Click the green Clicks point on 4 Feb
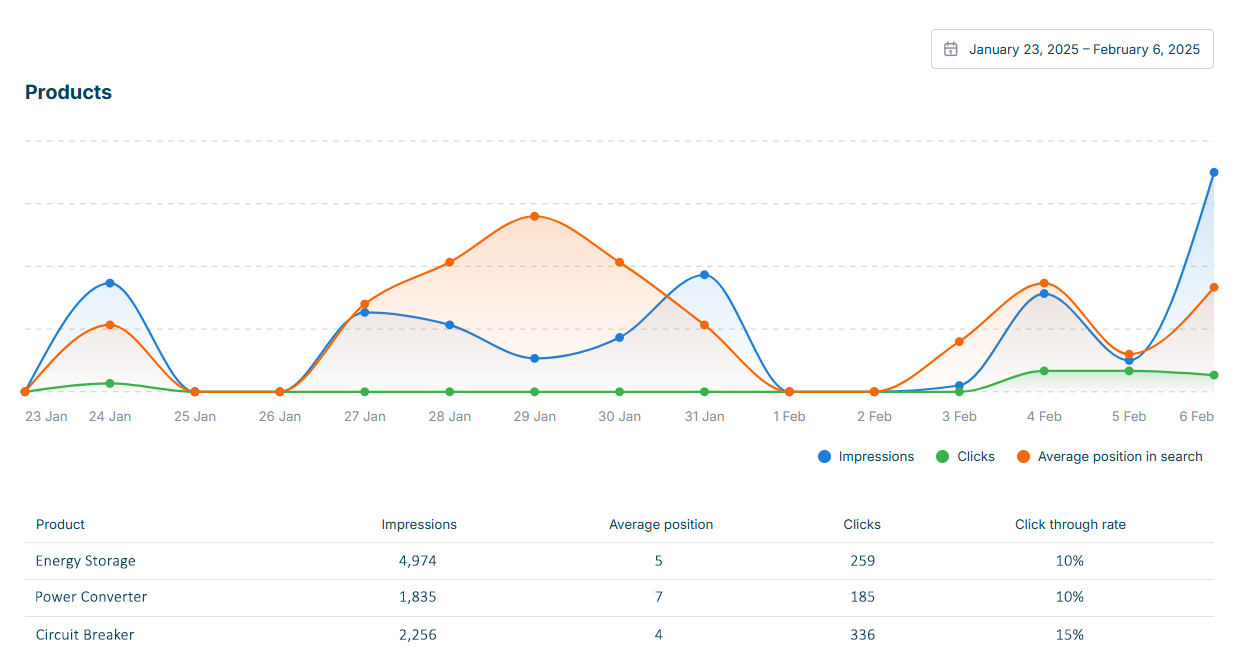The height and width of the screenshot is (668, 1242). pos(1044,371)
